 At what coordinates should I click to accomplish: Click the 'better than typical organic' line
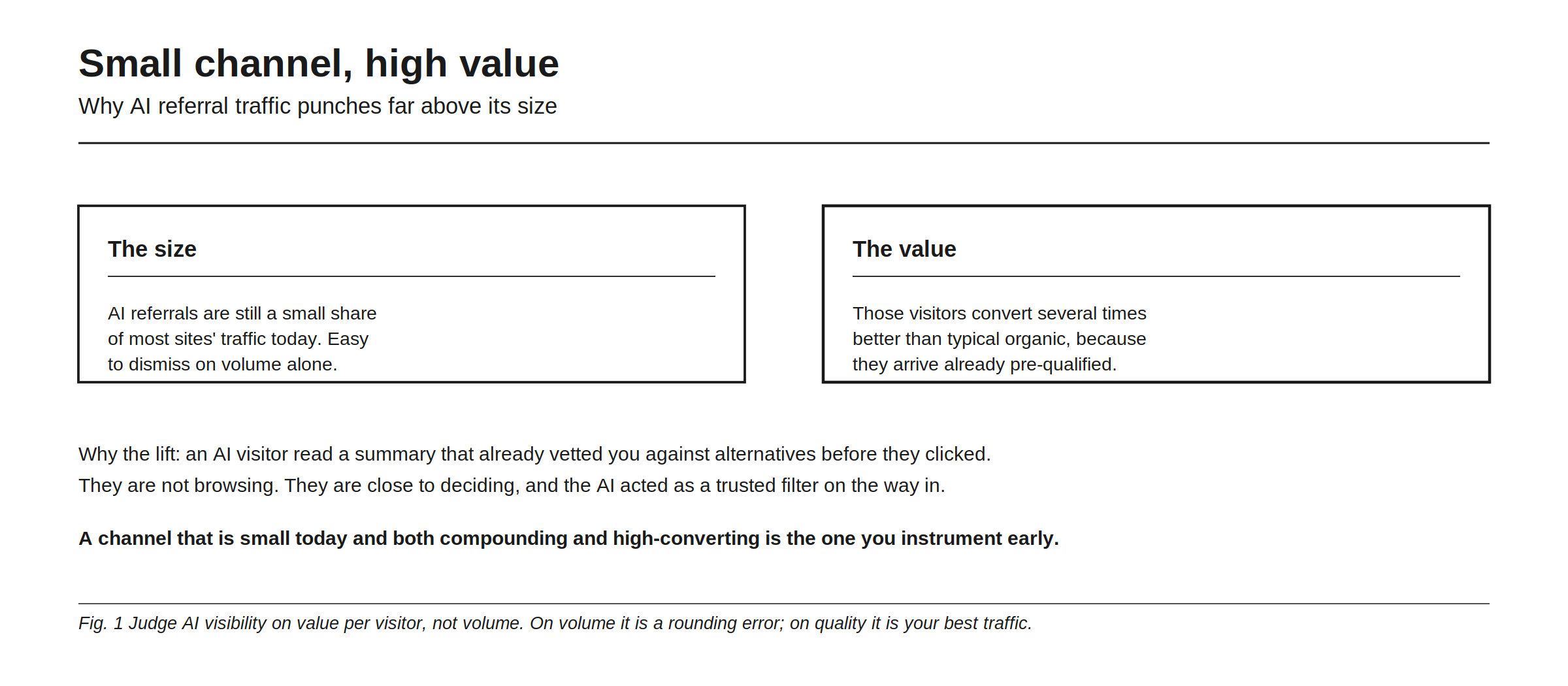coord(1000,339)
